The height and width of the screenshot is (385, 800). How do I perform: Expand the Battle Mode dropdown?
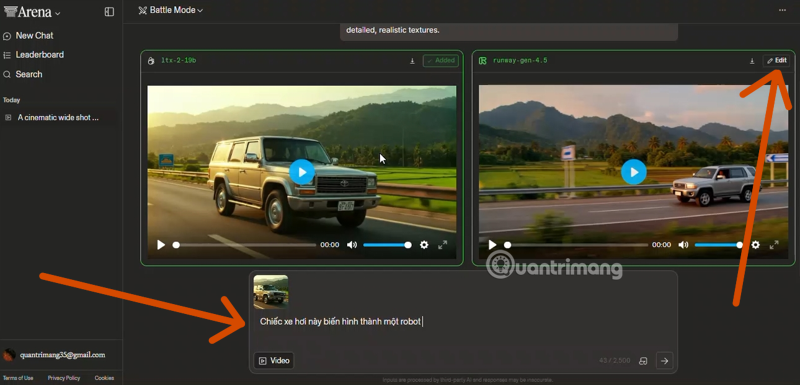(170, 10)
